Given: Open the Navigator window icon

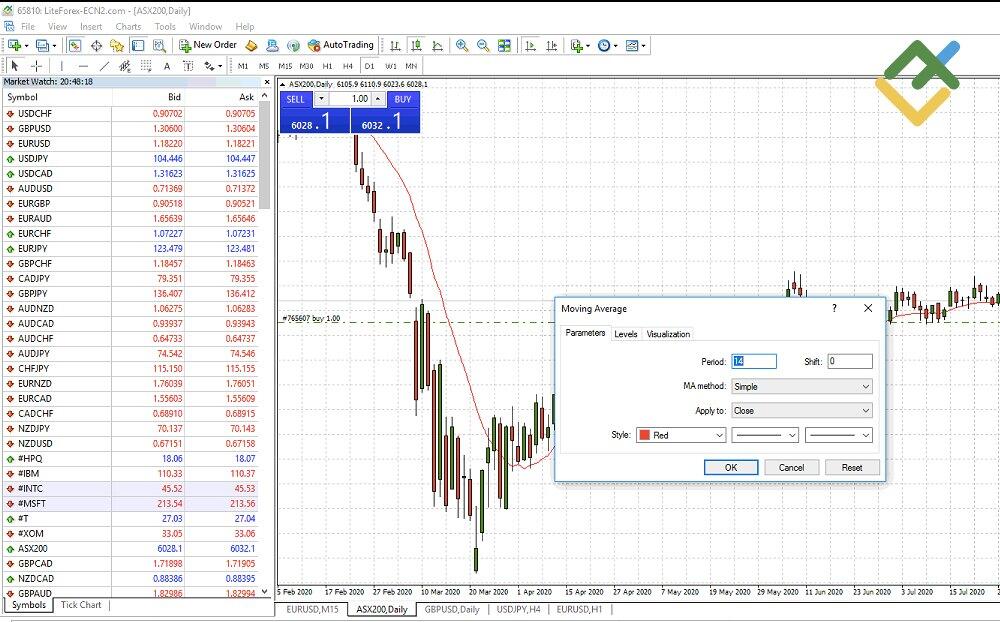Looking at the screenshot, I should click(117, 45).
